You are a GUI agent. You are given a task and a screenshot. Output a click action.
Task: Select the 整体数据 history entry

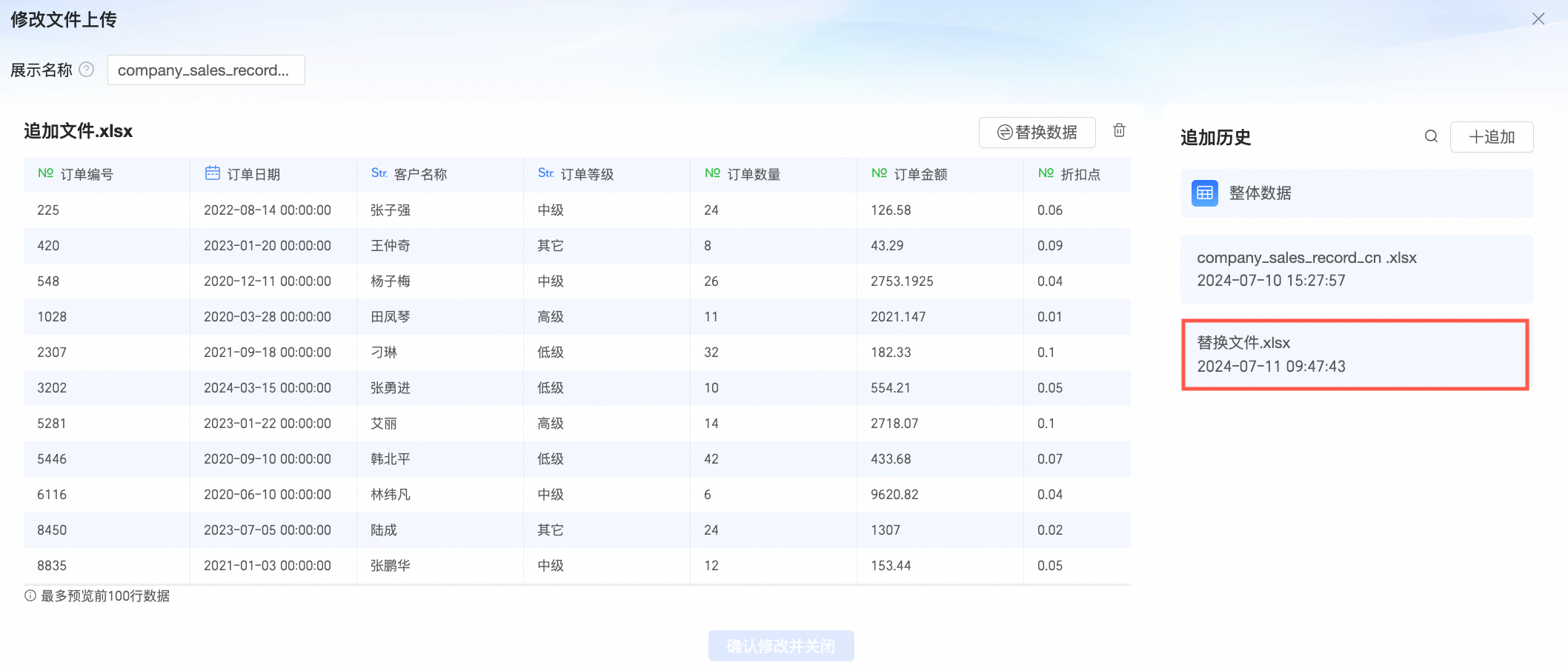(1357, 193)
